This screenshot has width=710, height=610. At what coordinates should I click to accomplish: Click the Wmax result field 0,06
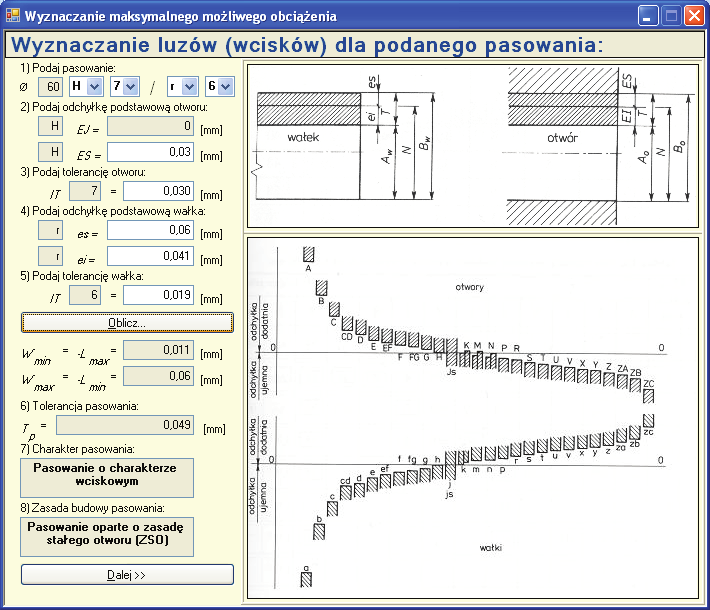coord(158,376)
